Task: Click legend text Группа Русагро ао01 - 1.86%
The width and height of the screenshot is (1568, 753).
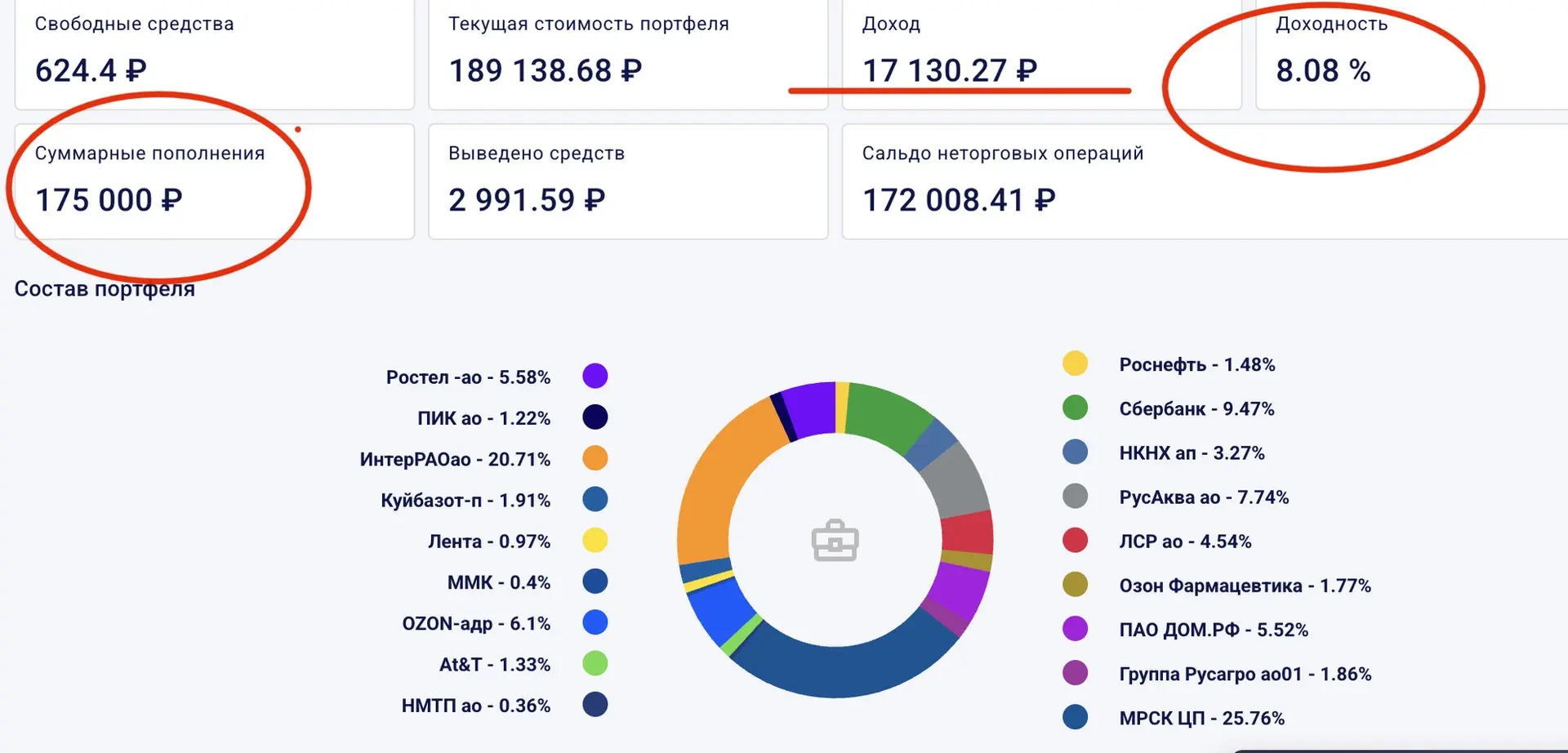Action: 1245,675
